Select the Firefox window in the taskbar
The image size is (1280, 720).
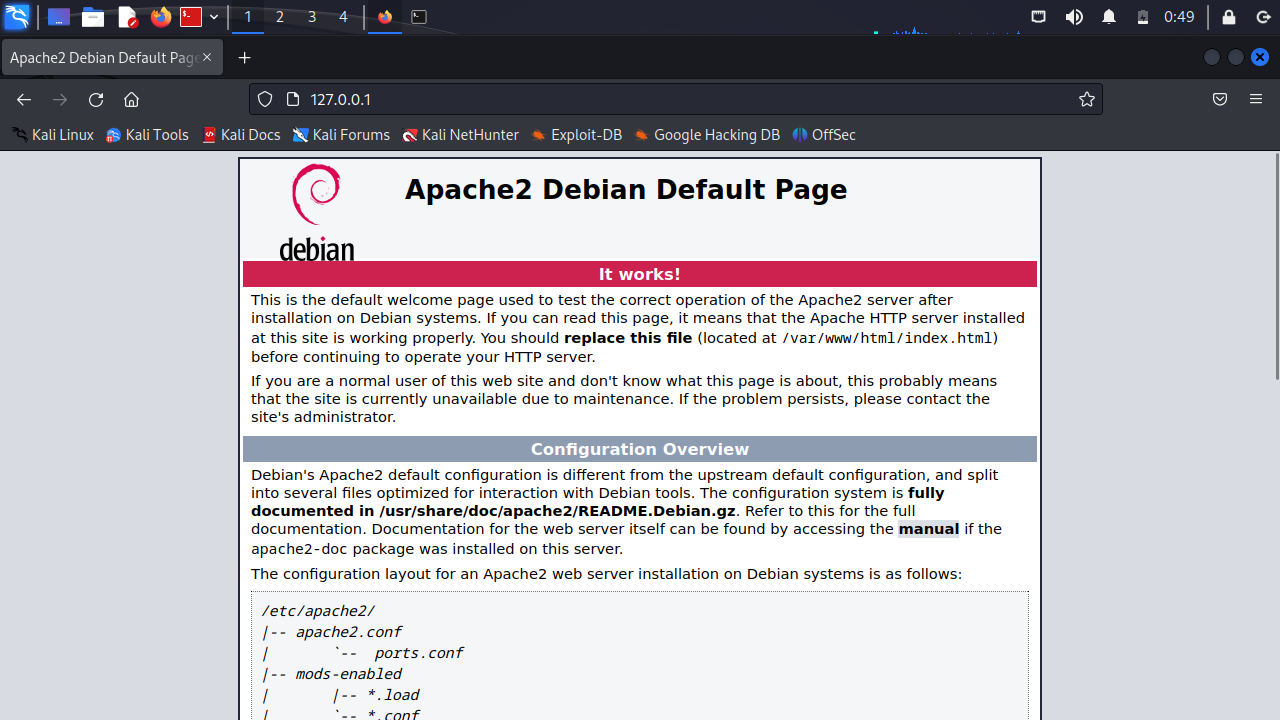tap(385, 17)
